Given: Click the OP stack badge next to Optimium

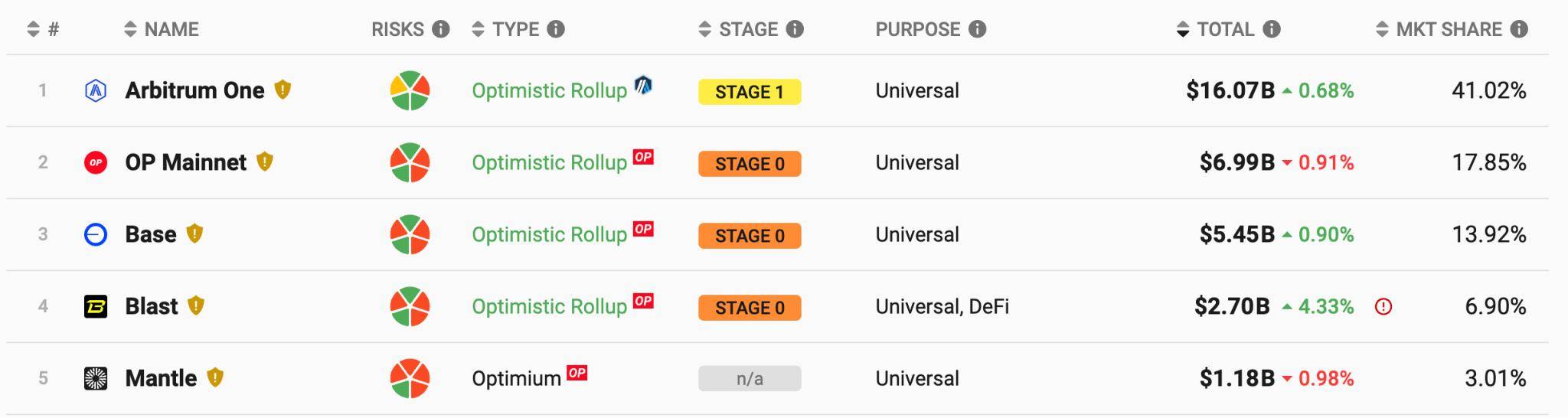Looking at the screenshot, I should (x=577, y=373).
